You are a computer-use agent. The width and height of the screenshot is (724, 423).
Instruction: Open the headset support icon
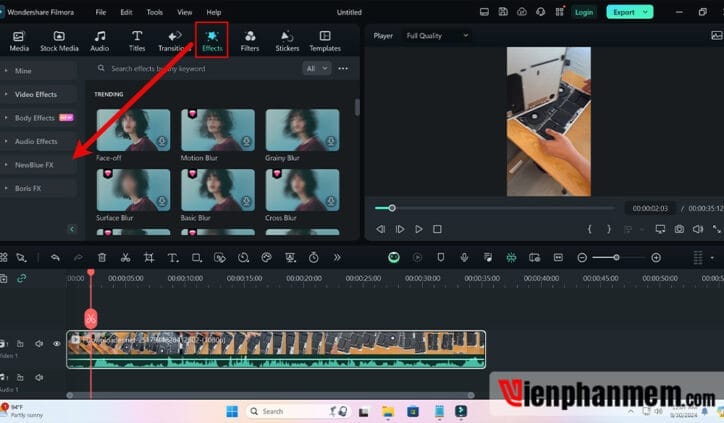tap(541, 12)
